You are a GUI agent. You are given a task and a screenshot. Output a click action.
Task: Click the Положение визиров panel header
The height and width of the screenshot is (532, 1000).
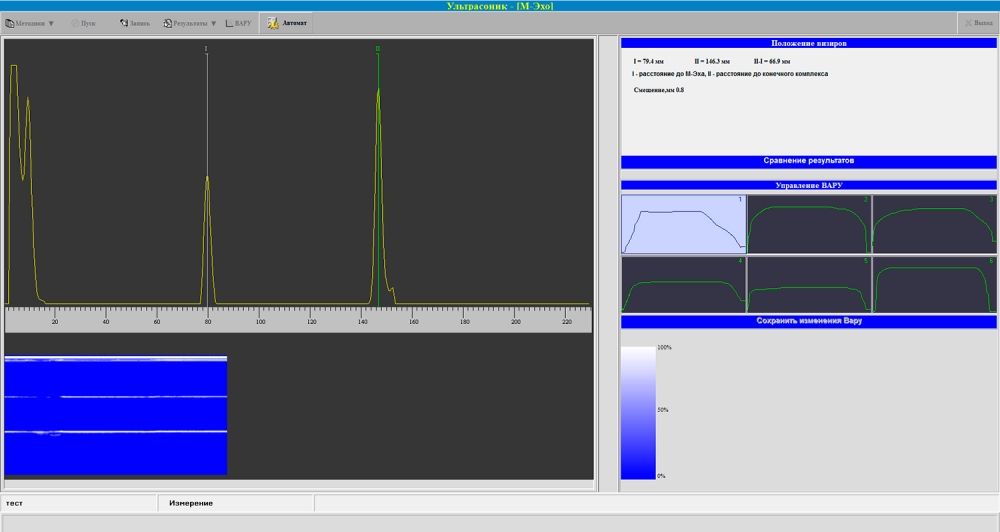(x=808, y=44)
